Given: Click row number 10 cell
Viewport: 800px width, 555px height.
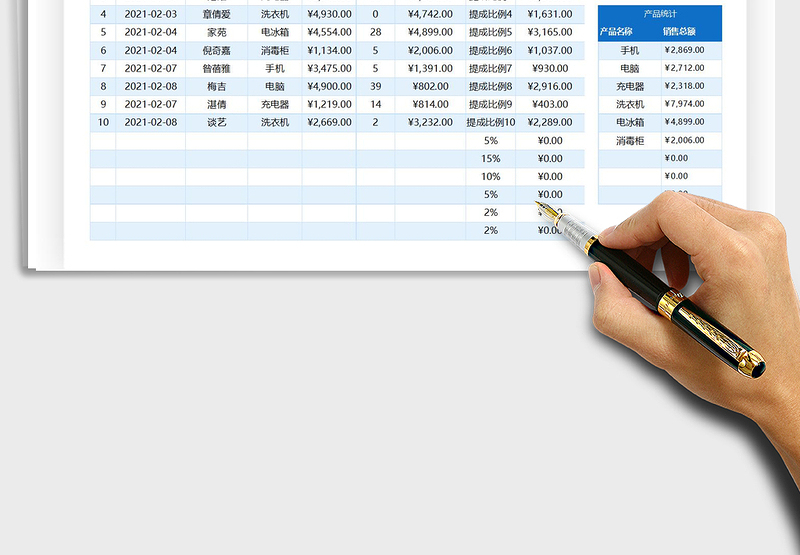Looking at the screenshot, I should (x=103, y=122).
